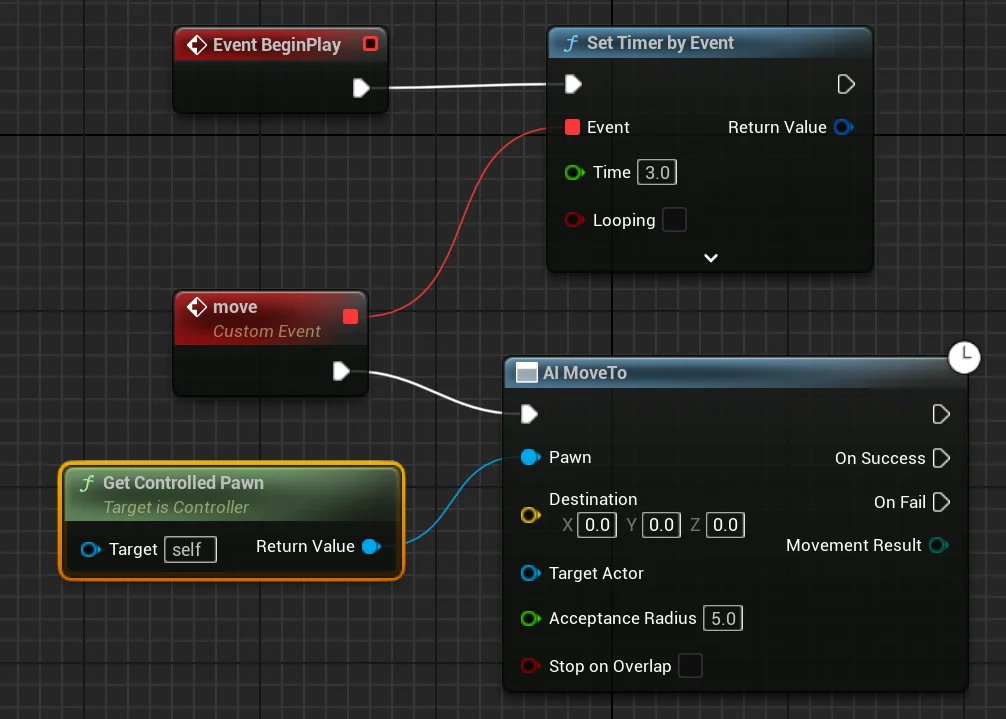The image size is (1006, 719).
Task: Expand Set Timer by Event advanced pins
Action: coord(710,257)
